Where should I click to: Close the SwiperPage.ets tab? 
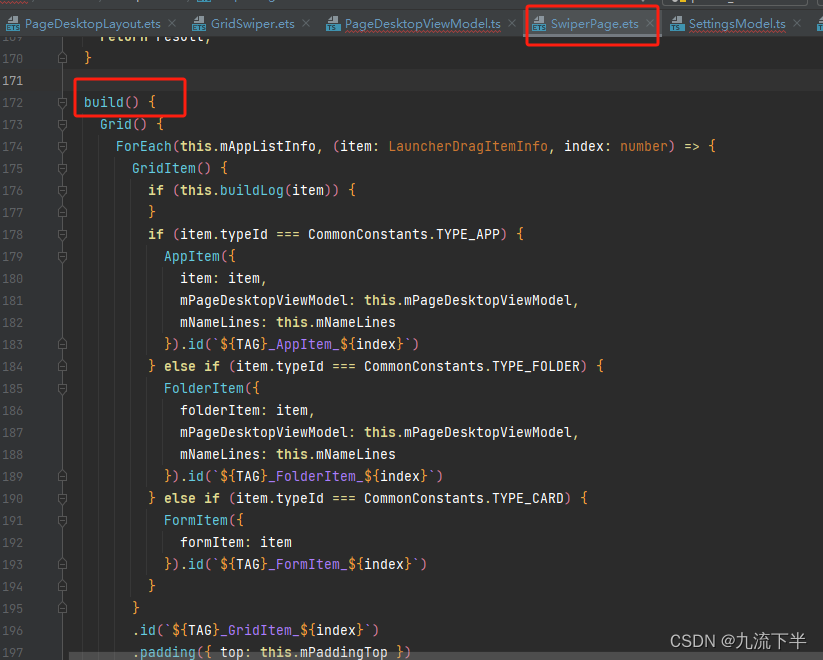click(x=650, y=23)
